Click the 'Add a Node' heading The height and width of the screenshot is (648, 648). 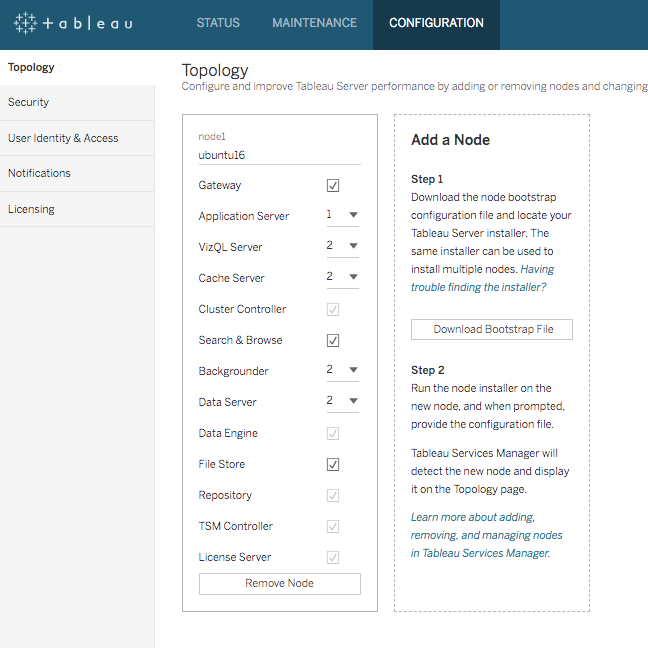click(x=450, y=140)
